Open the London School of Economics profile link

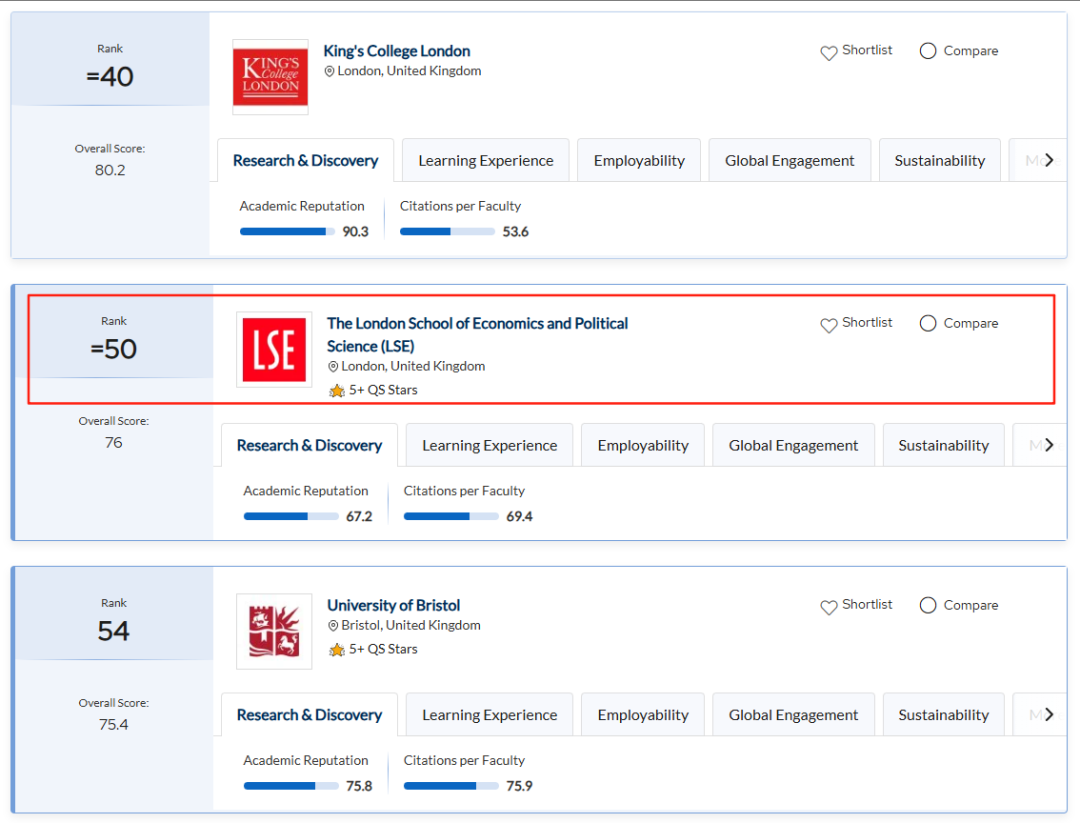pyautogui.click(x=477, y=335)
